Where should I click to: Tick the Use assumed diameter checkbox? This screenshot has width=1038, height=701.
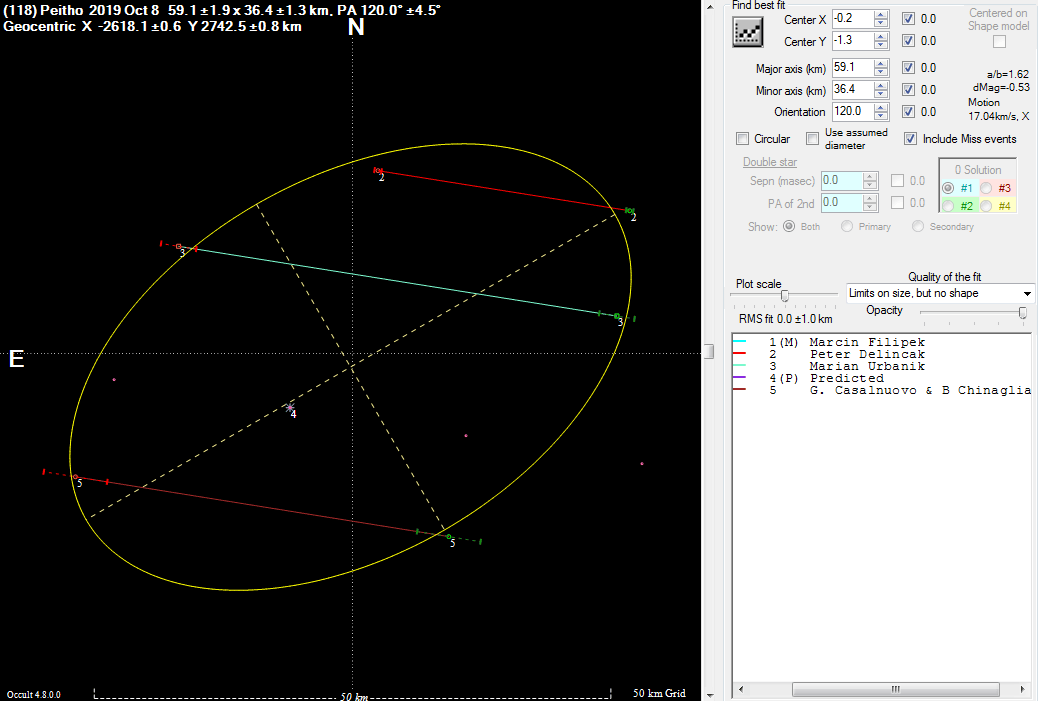[x=812, y=138]
